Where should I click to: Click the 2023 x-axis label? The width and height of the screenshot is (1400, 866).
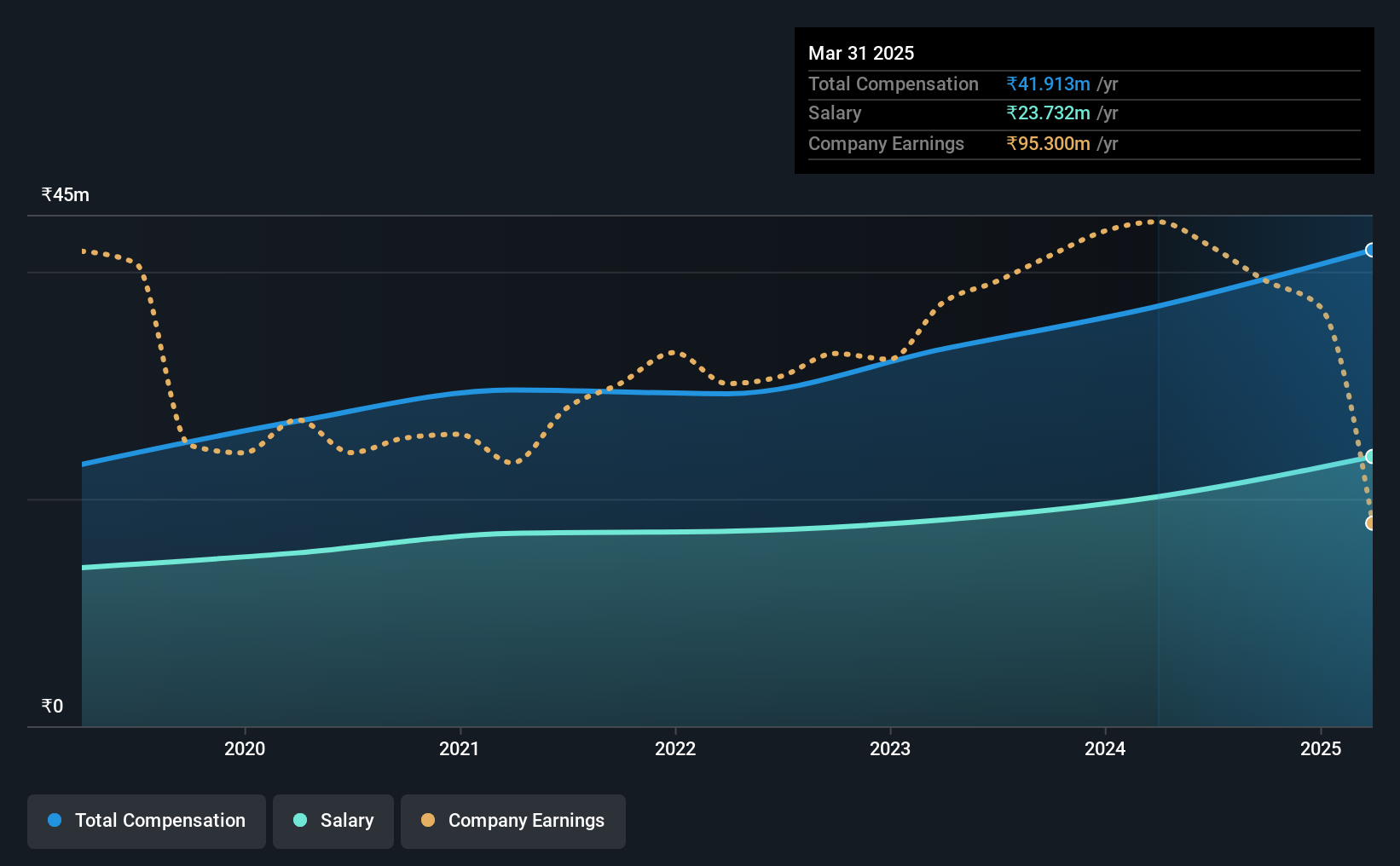890,748
